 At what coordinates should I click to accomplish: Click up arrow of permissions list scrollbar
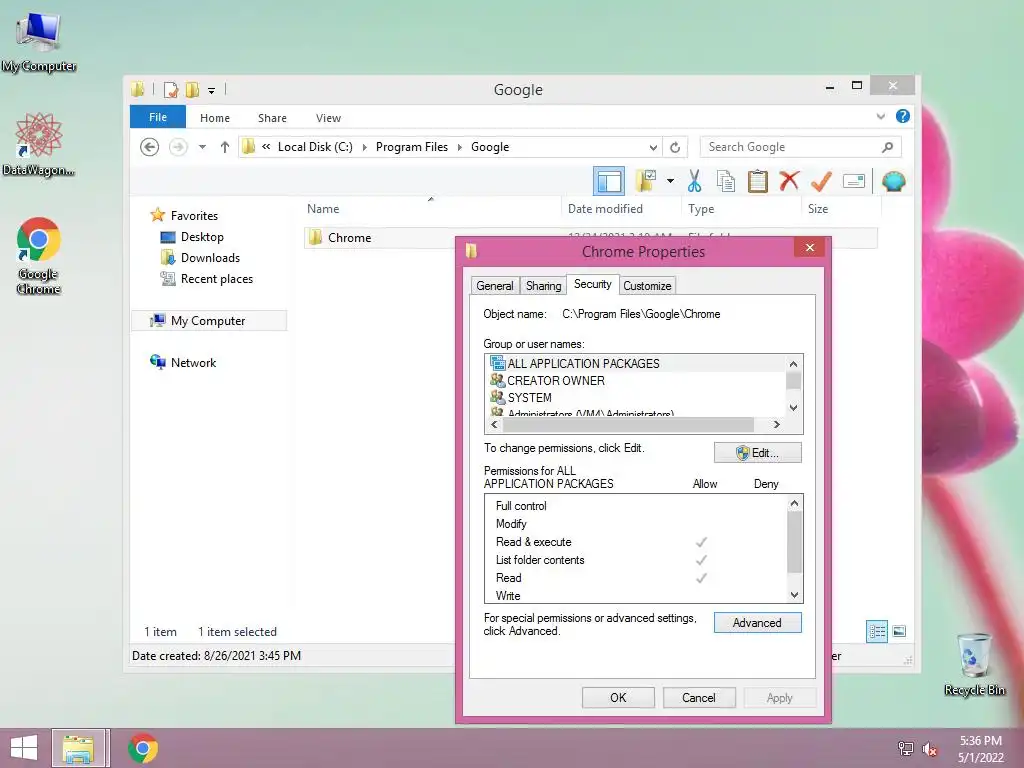(794, 503)
